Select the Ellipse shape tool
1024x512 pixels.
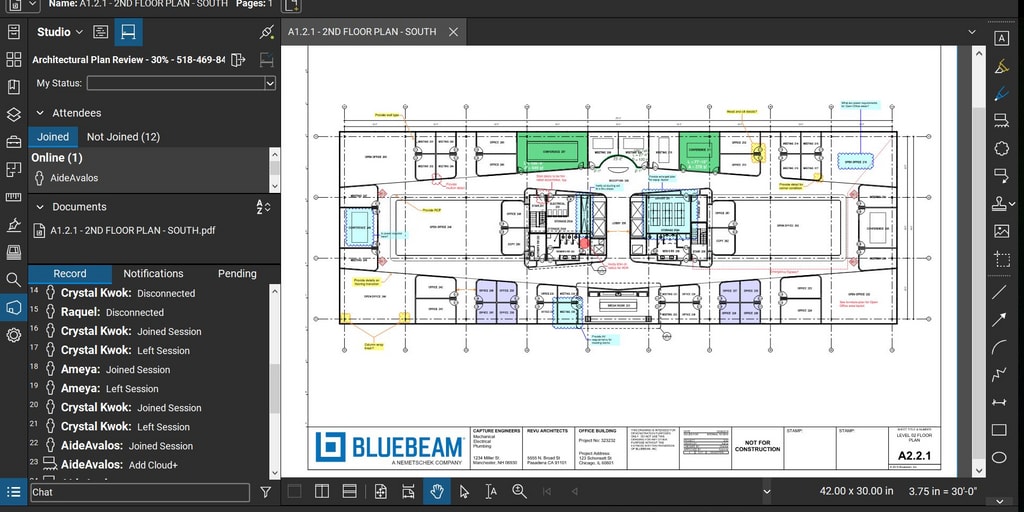(x=999, y=457)
